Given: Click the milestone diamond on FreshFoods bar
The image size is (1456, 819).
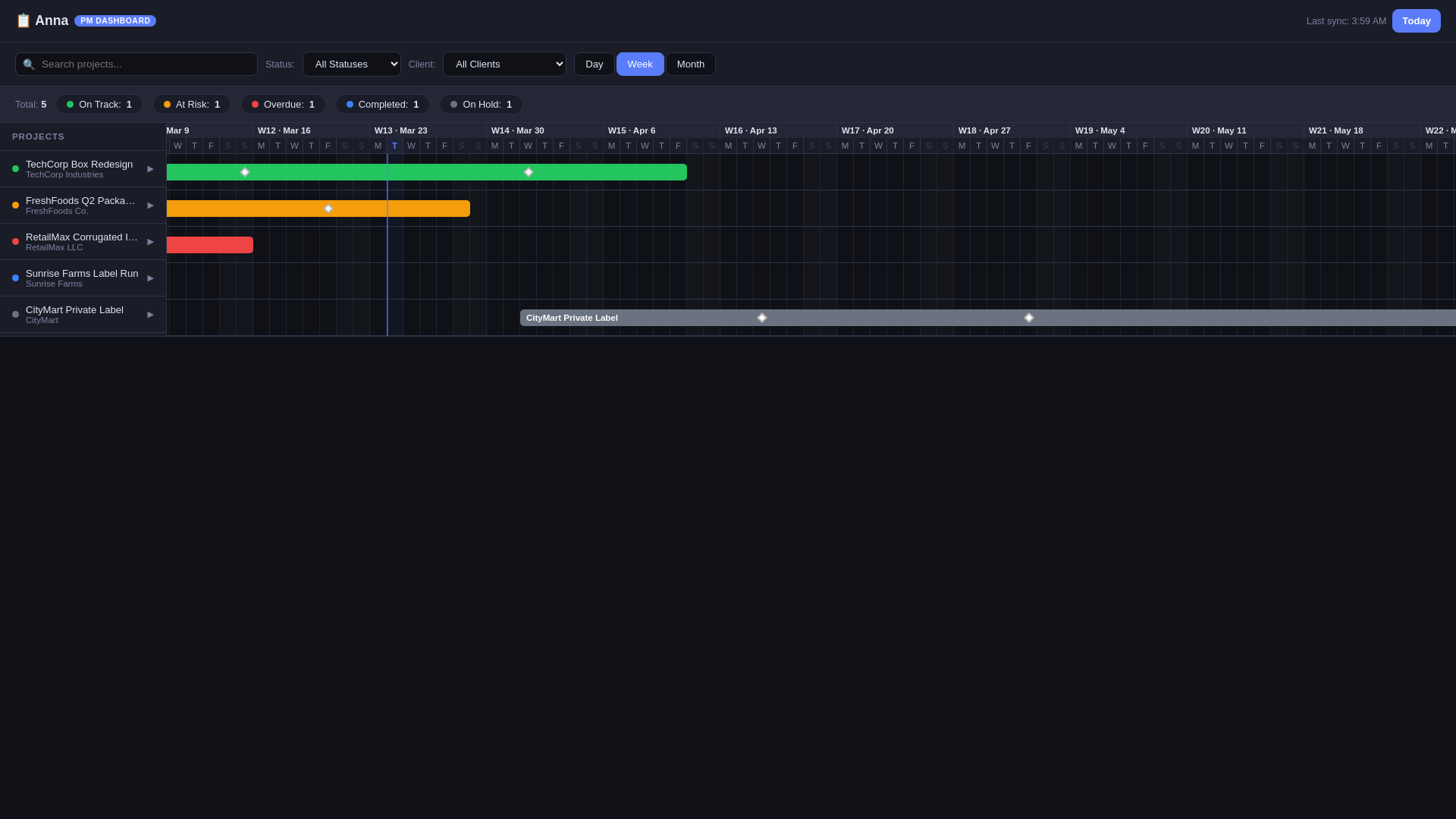Looking at the screenshot, I should (x=328, y=209).
